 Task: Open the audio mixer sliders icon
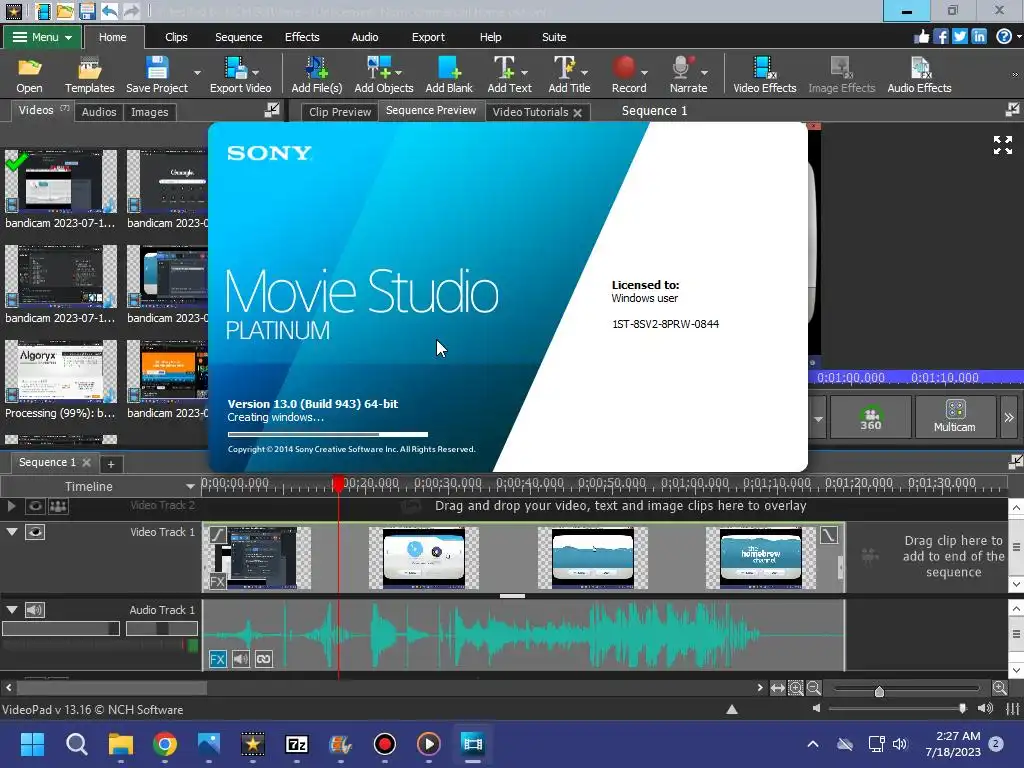click(x=1012, y=709)
